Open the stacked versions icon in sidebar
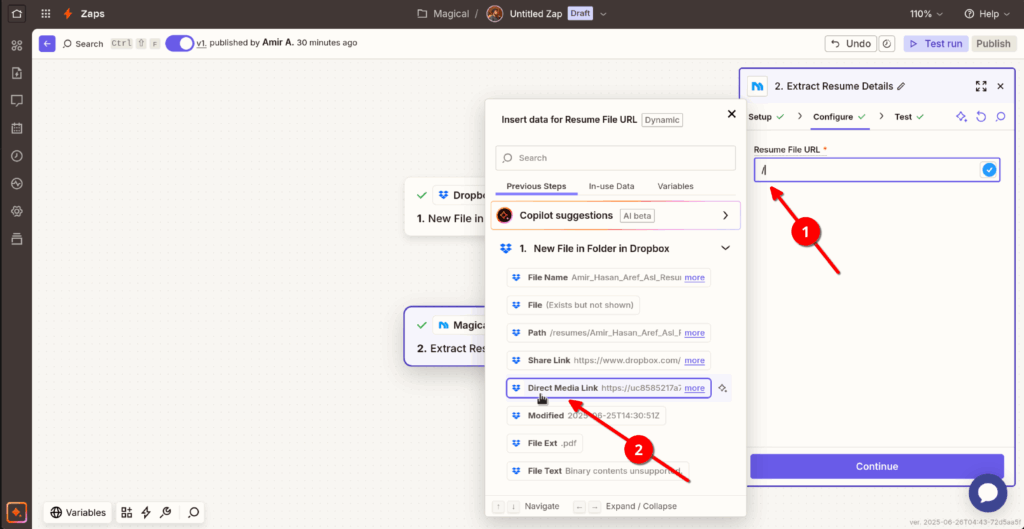1024x529 pixels. [x=17, y=239]
